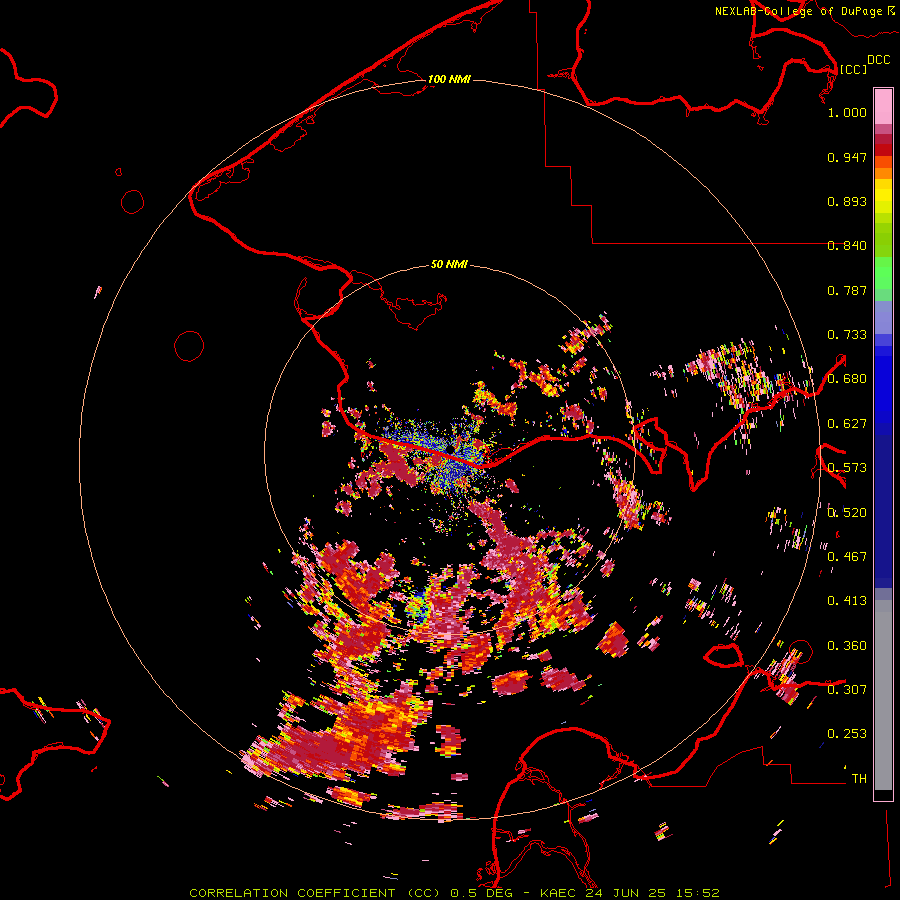Click the [CC] units label
Screen dimensions: 900x900
853,69
